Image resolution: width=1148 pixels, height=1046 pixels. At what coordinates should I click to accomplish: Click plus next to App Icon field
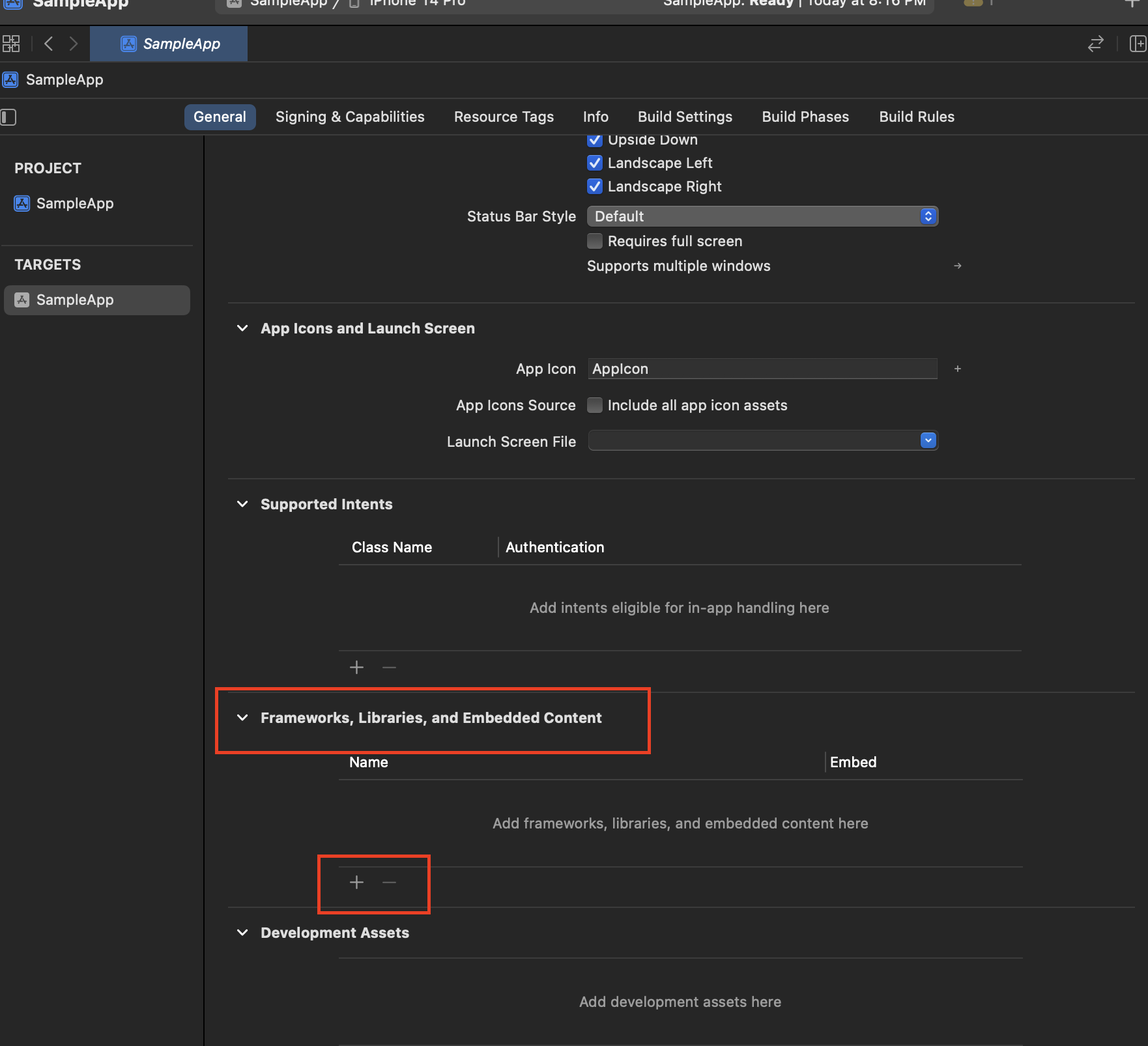click(x=958, y=369)
